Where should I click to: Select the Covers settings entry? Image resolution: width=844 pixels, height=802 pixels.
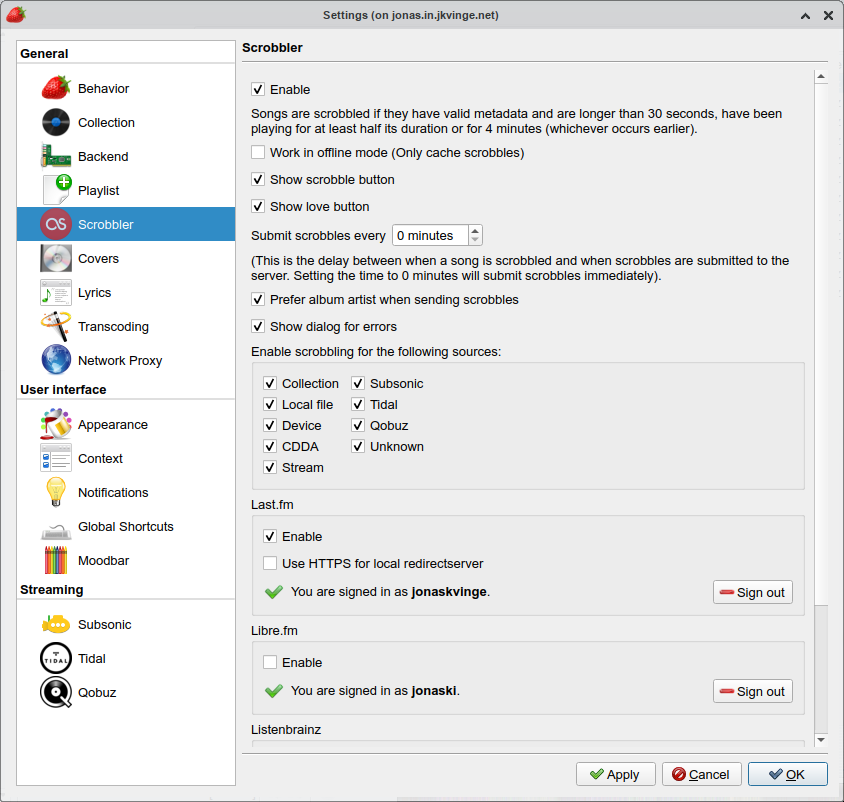tap(58, 258)
